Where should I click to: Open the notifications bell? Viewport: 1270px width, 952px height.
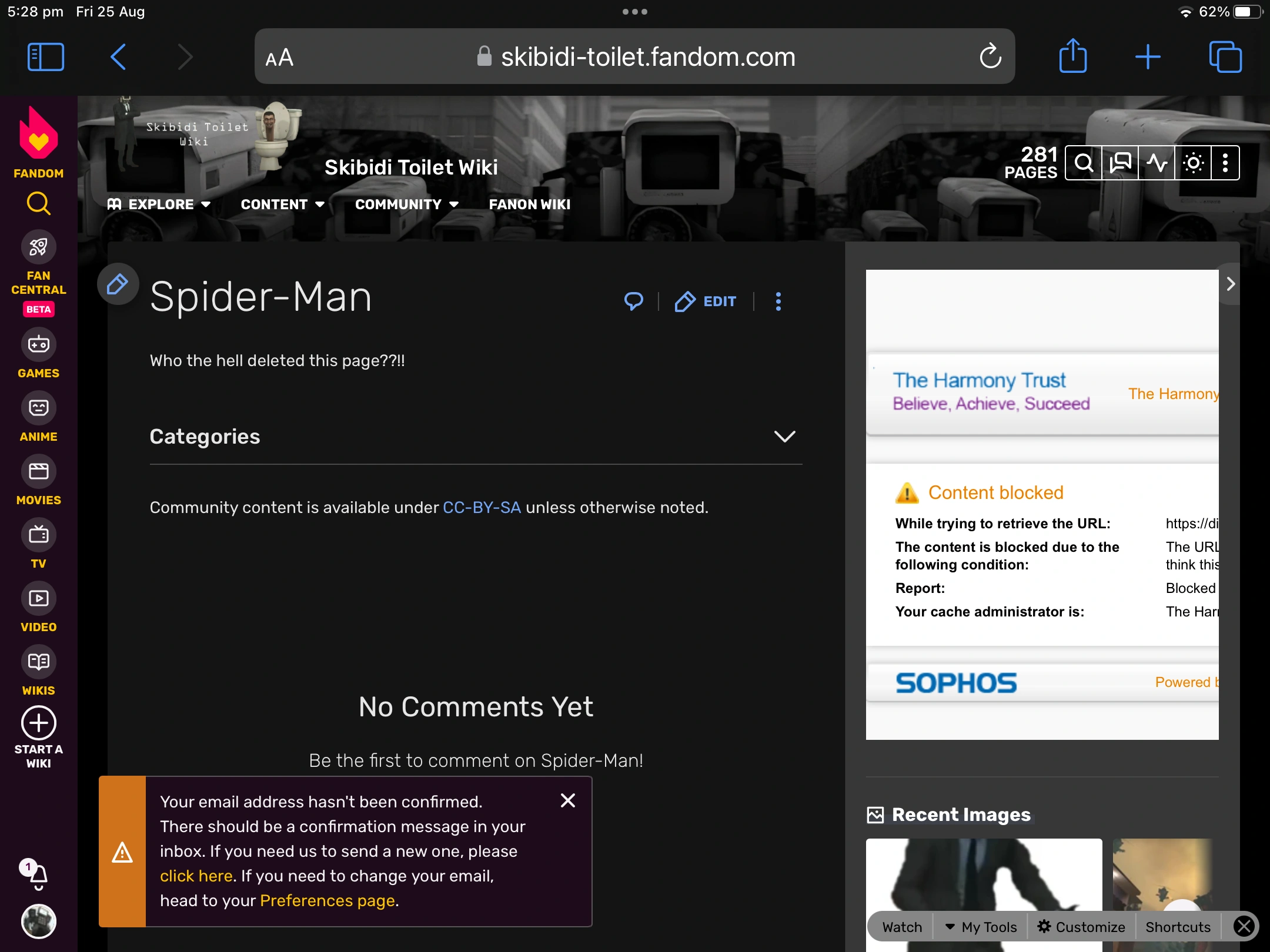point(38,876)
